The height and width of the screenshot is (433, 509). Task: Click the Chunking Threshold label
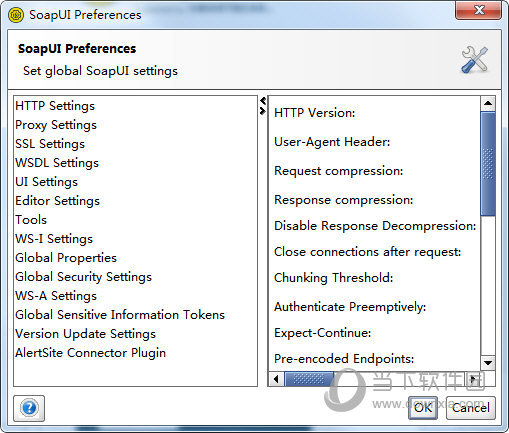pos(333,278)
